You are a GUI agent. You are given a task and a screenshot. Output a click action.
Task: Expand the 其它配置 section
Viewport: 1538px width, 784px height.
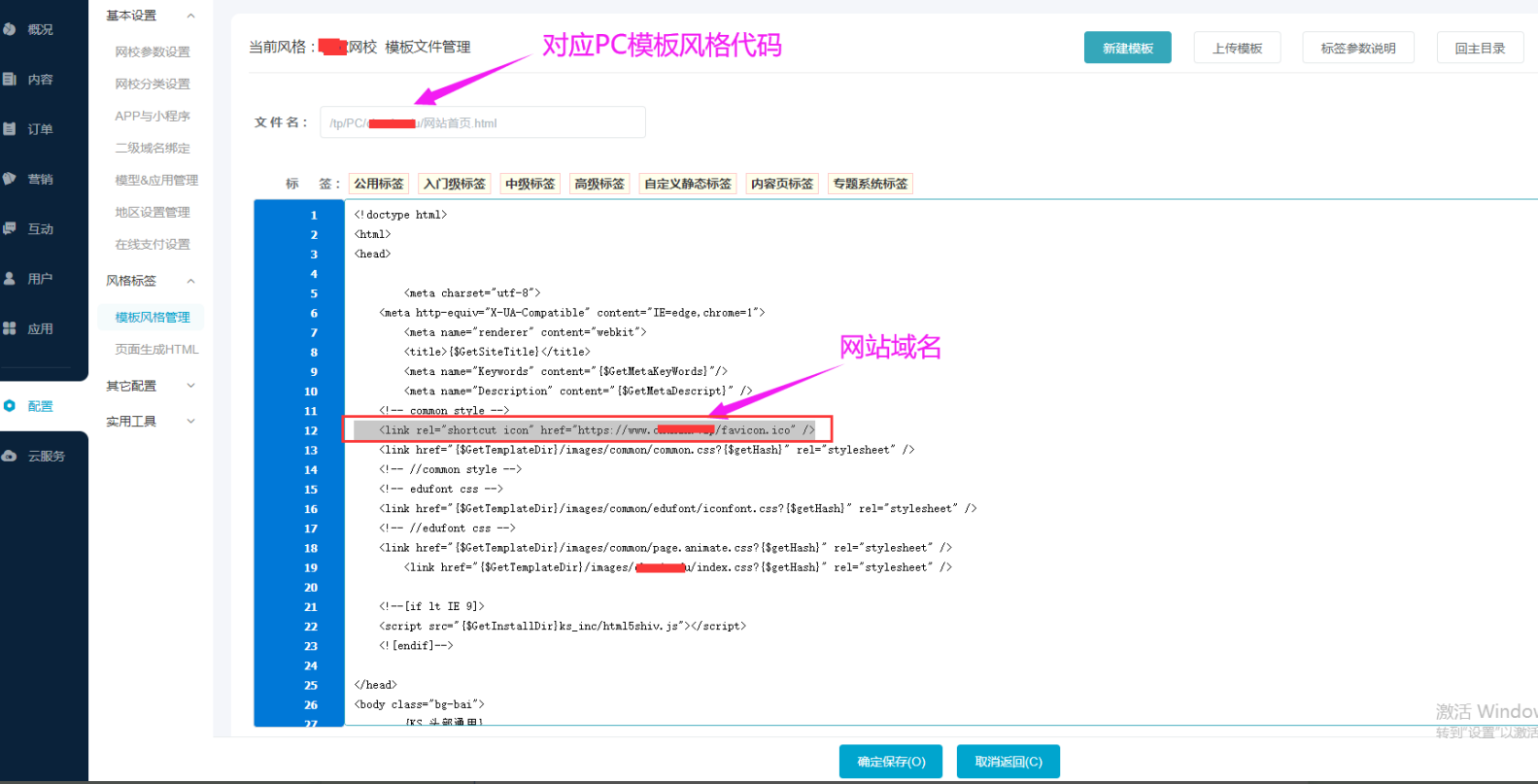tap(190, 386)
